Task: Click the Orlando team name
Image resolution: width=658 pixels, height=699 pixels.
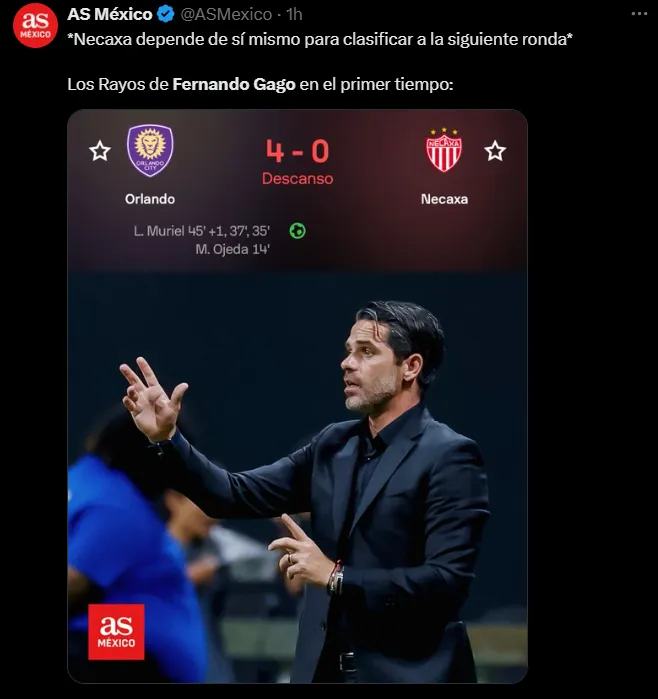Action: click(150, 199)
